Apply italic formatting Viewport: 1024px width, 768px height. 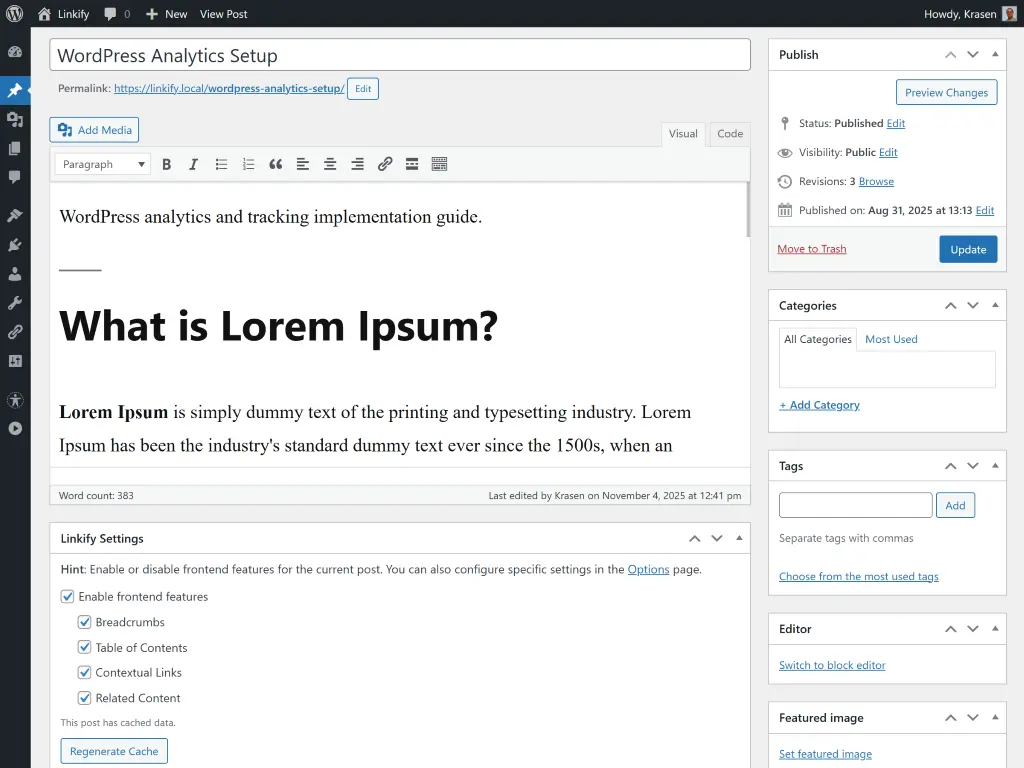click(194, 164)
